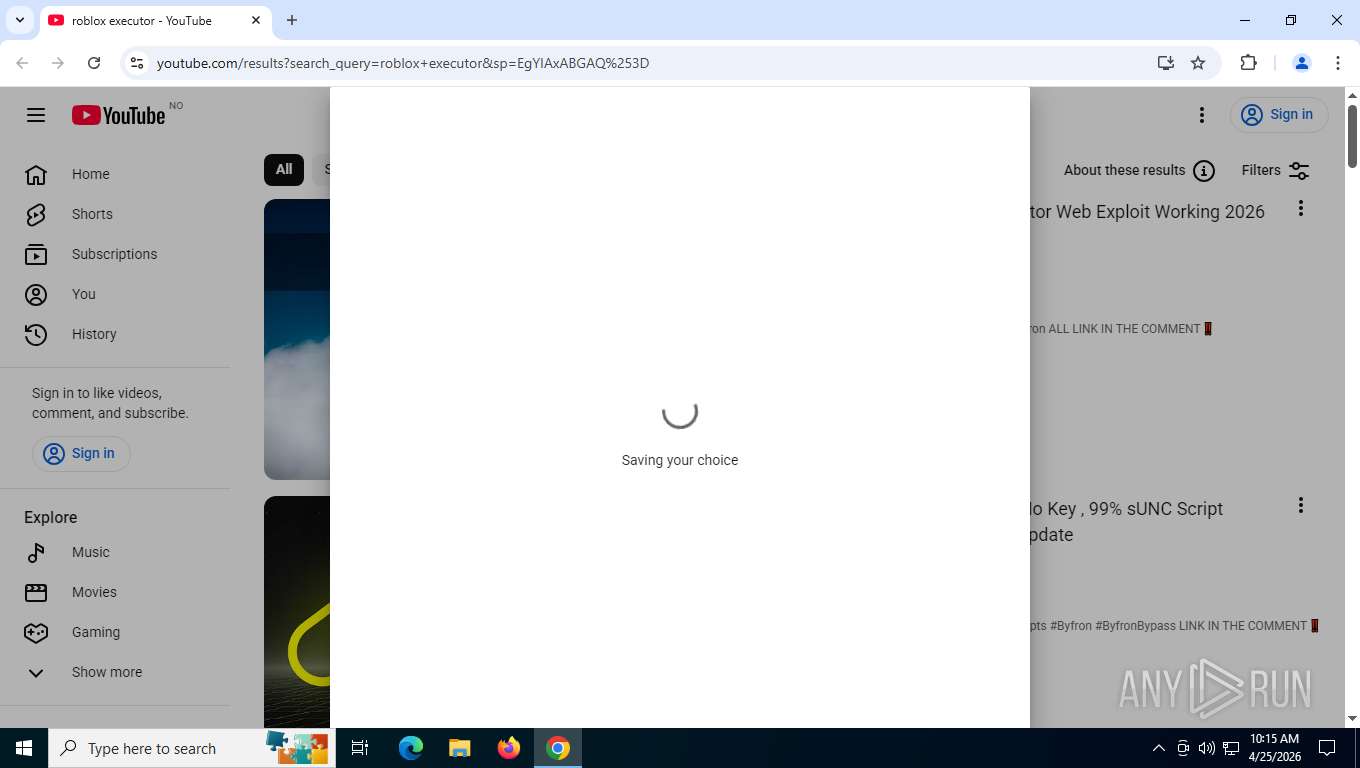Click the sidebar Sign in button

[x=81, y=453]
